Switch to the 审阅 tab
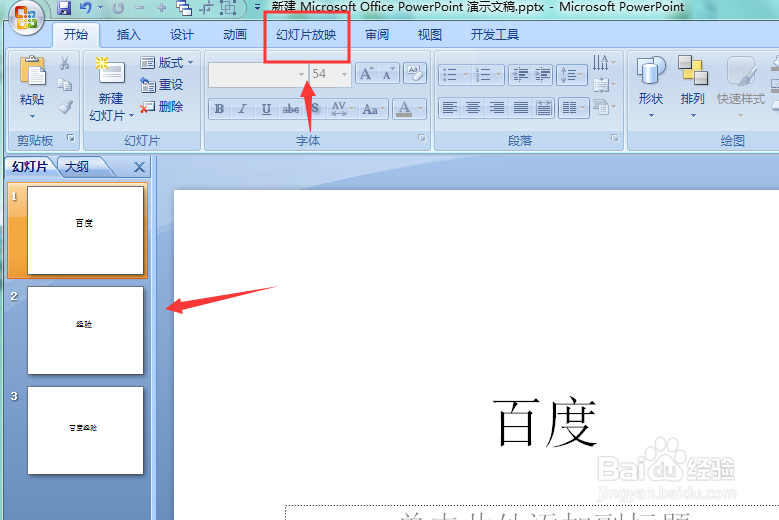The width and height of the screenshot is (779, 520). 377,35
